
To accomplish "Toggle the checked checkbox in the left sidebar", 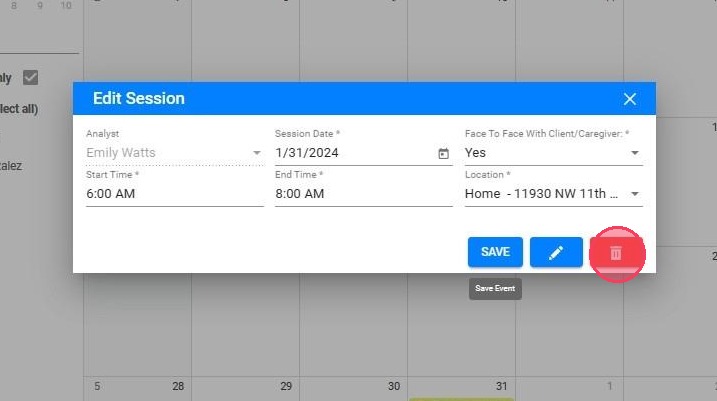I will (x=30, y=78).
